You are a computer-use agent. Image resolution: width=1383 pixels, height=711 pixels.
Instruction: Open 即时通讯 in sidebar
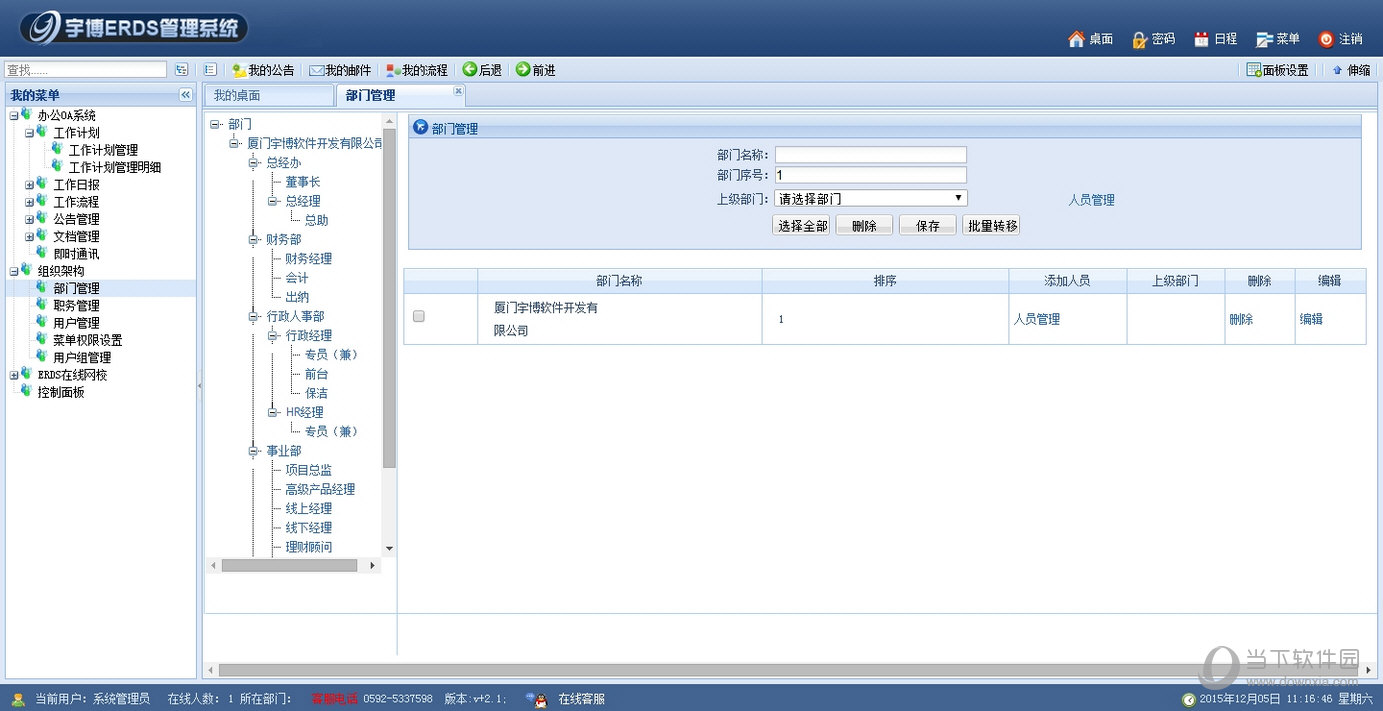[x=76, y=254]
